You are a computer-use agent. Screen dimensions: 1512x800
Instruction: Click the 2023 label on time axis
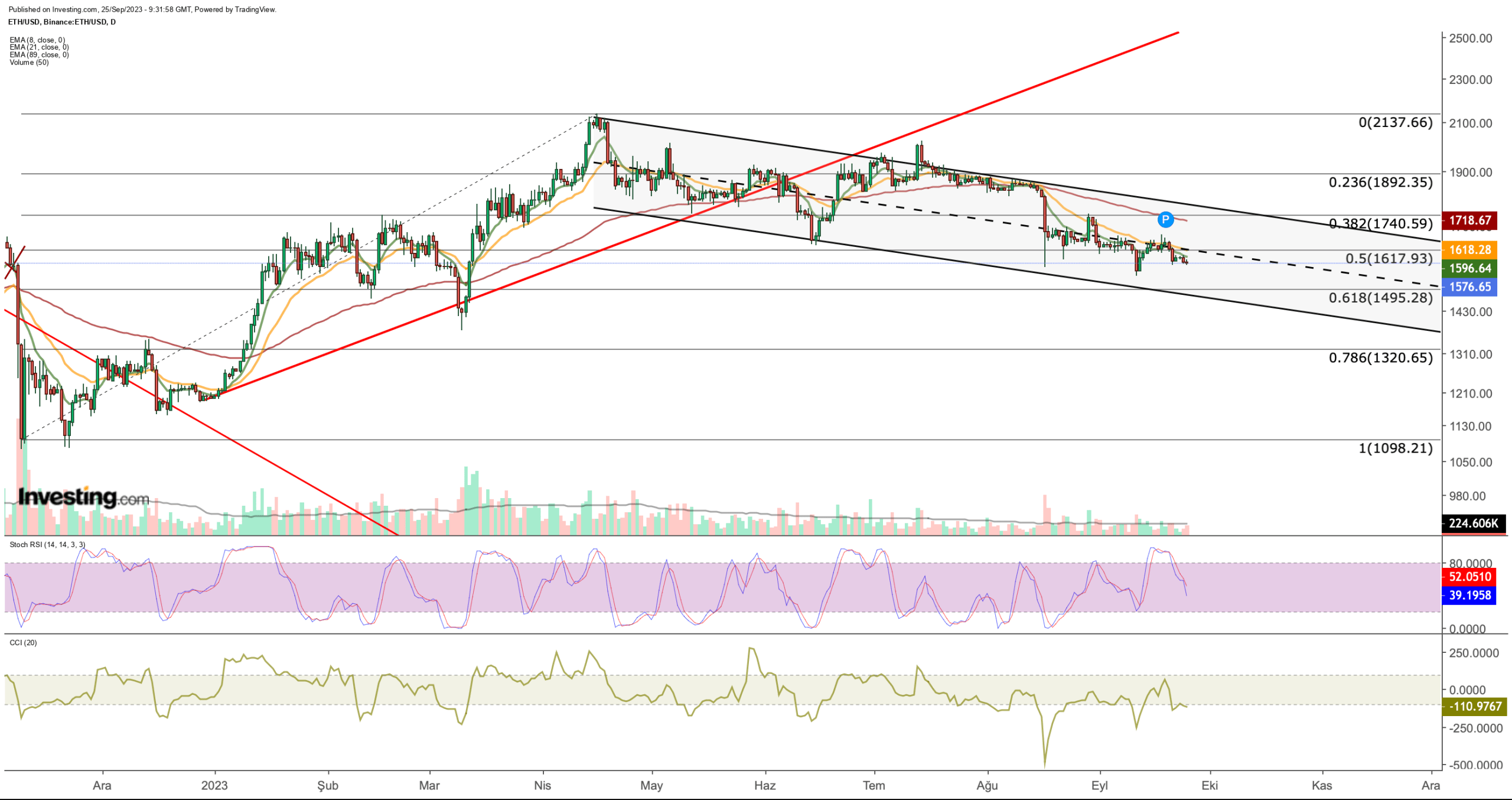[x=214, y=785]
